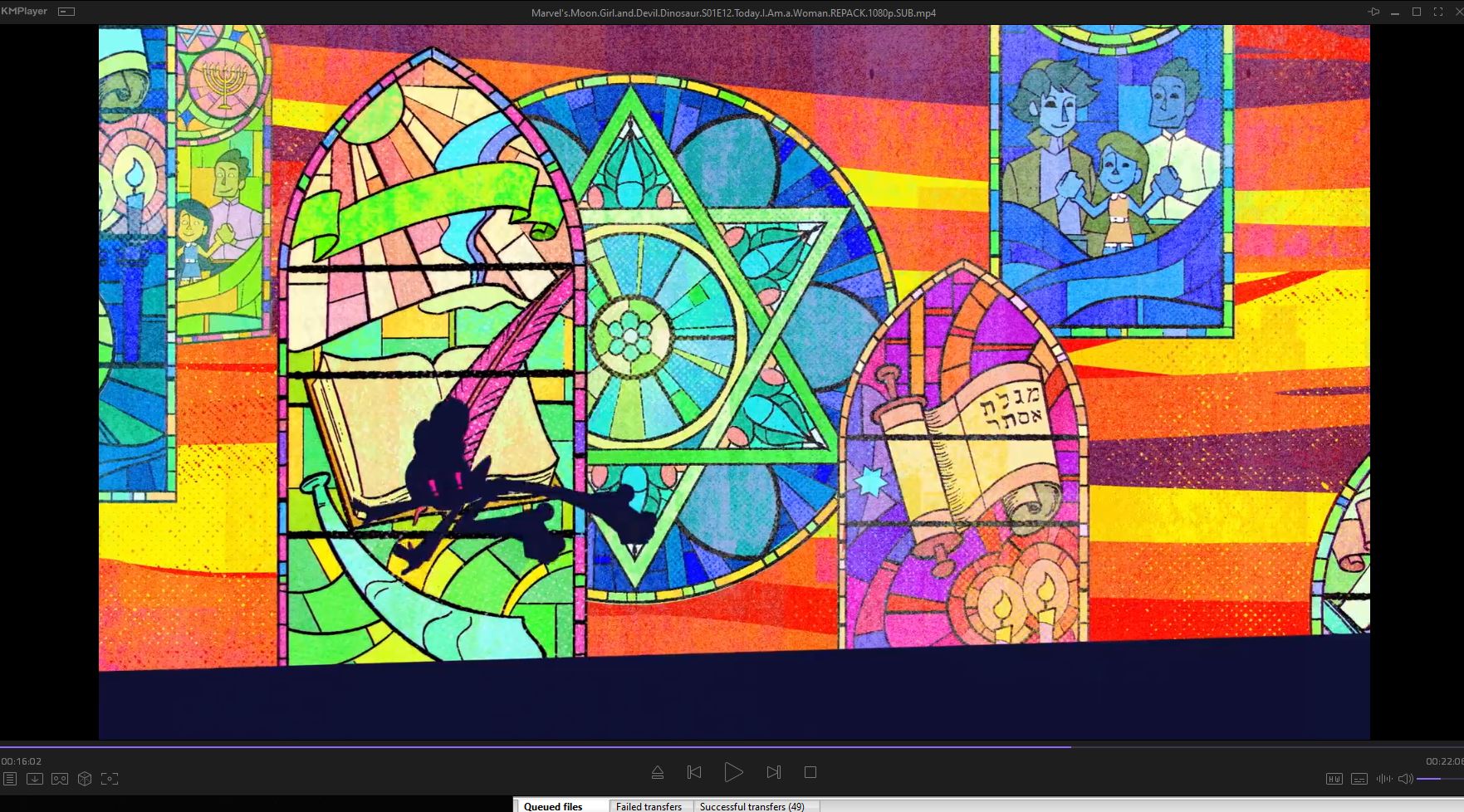The width and height of the screenshot is (1464, 812).
Task: Open the playlist panel icon
Action: pos(10,779)
